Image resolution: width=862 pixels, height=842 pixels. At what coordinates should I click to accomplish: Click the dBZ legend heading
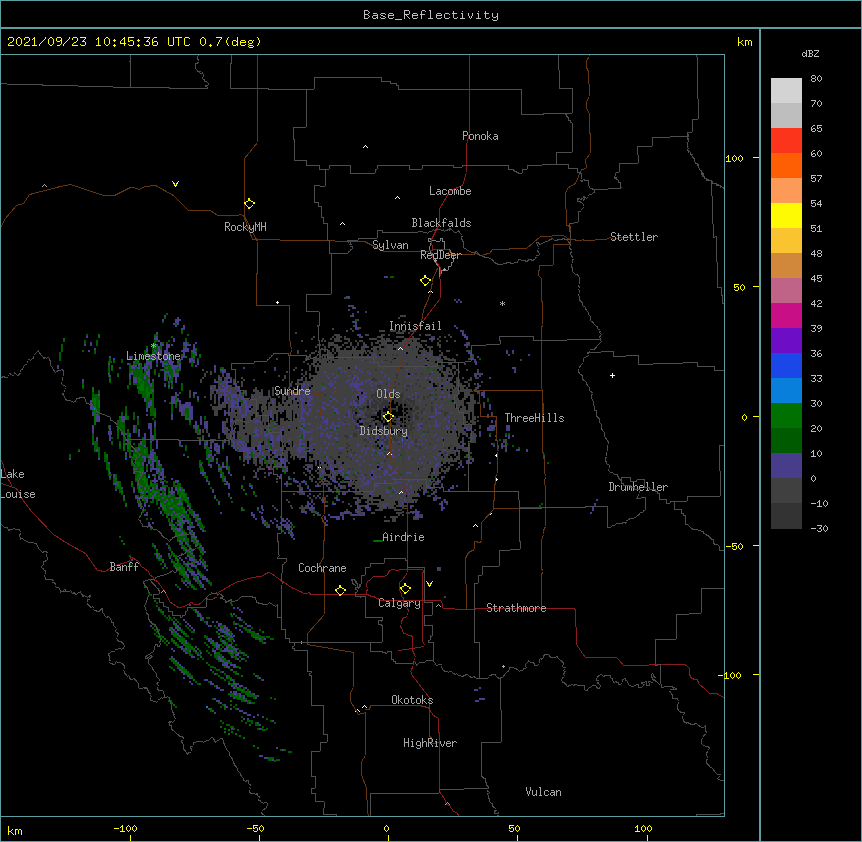[810, 54]
